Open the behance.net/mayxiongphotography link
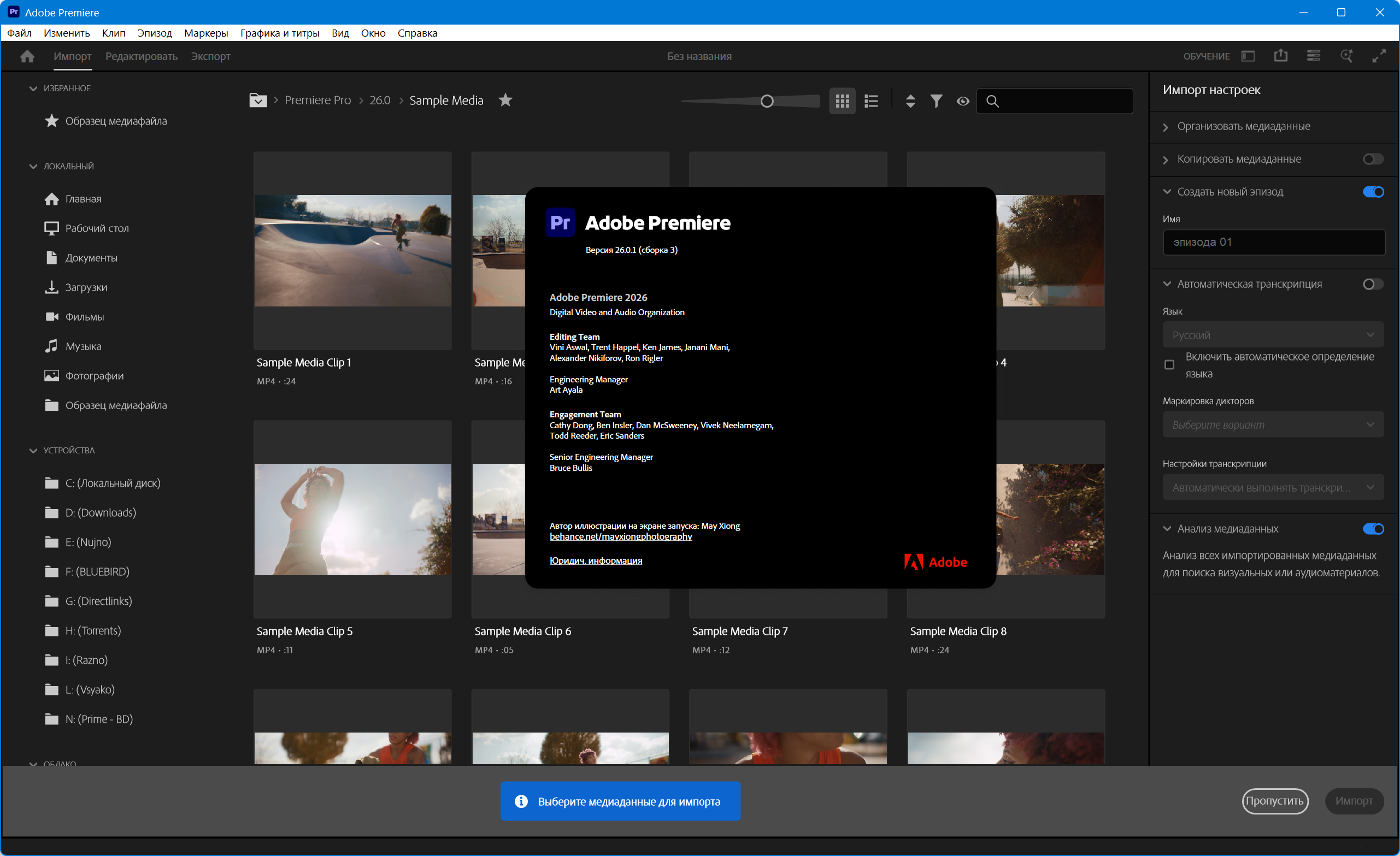 620,536
